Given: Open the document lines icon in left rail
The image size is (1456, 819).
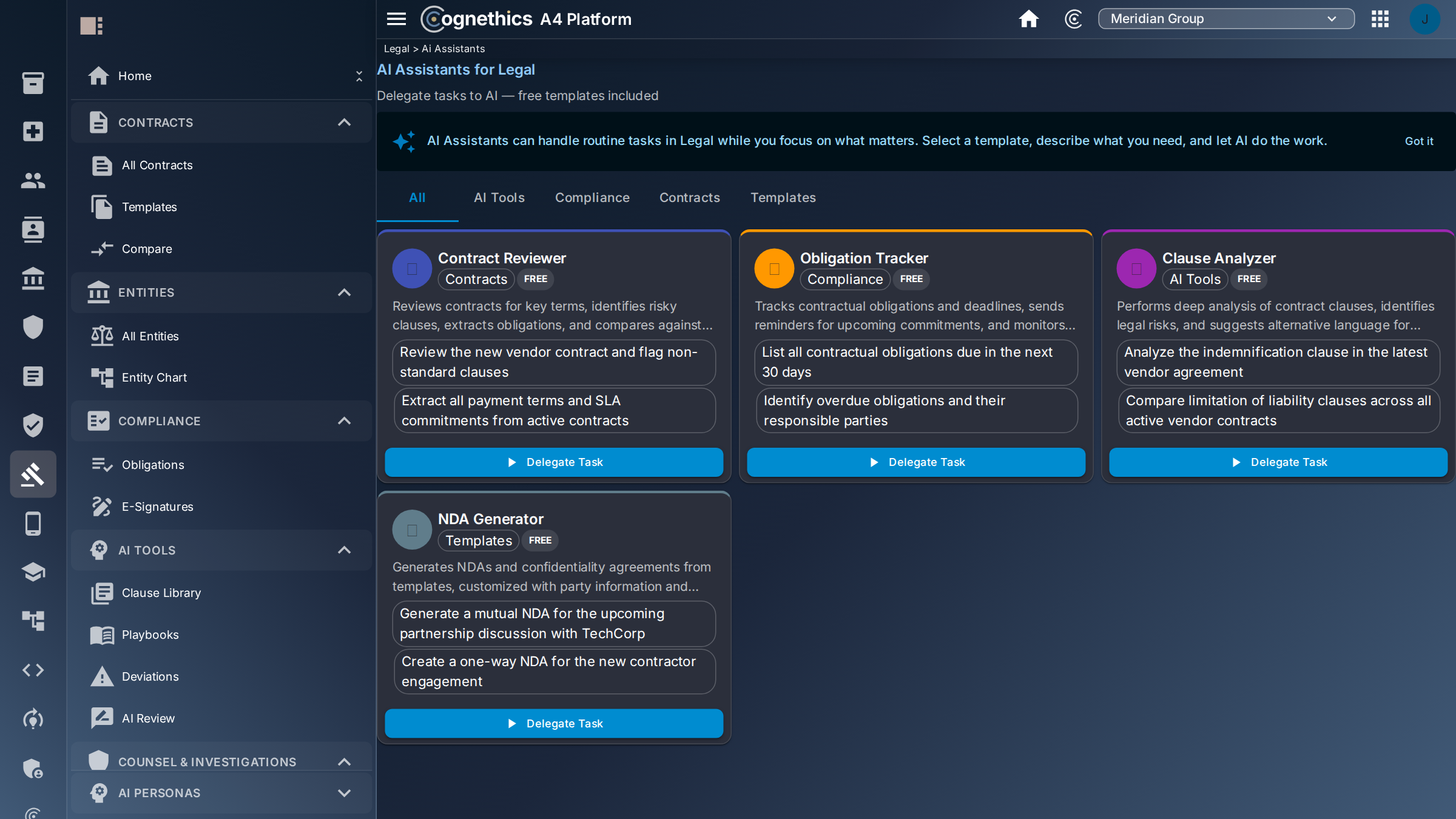Looking at the screenshot, I should (x=33, y=376).
